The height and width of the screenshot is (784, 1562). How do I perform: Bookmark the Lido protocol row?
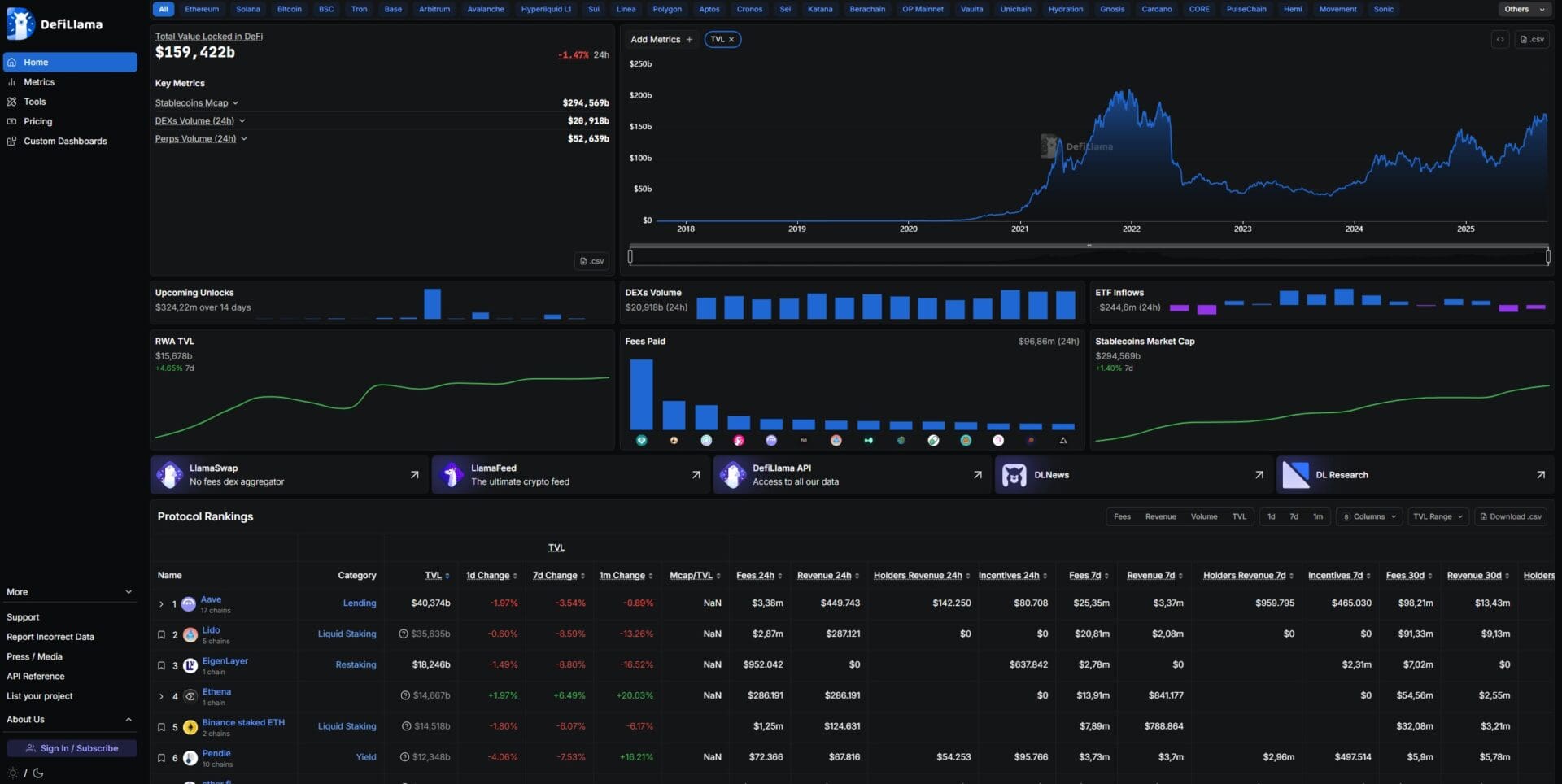pos(161,635)
